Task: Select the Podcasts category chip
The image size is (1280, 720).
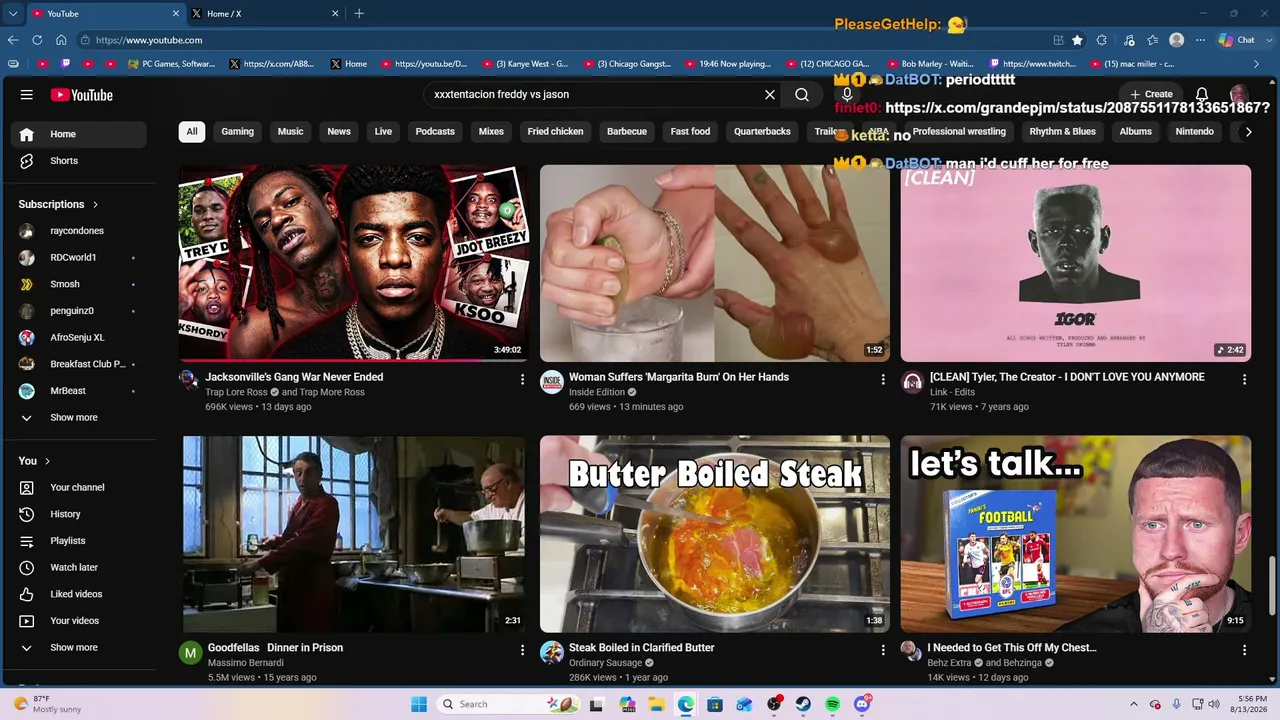Action: click(435, 132)
